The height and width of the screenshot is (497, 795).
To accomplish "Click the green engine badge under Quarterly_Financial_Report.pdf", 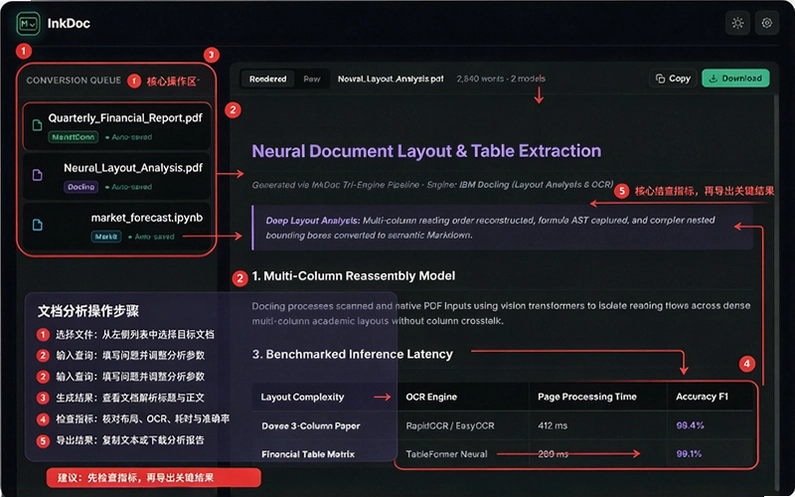I will 73,137.
